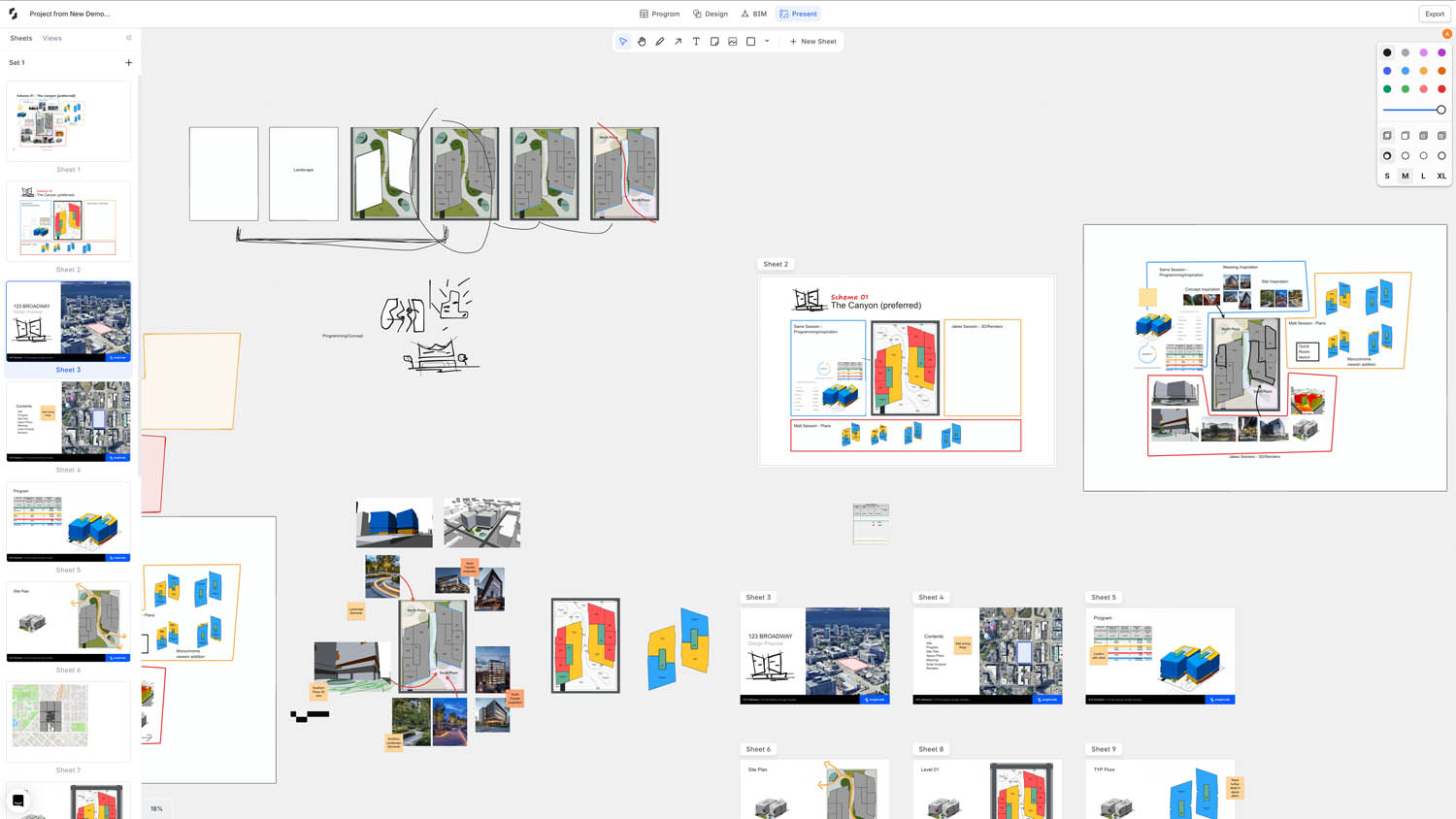The image size is (1456, 819).
Task: Activate the text tool
Action: pyautogui.click(x=696, y=42)
